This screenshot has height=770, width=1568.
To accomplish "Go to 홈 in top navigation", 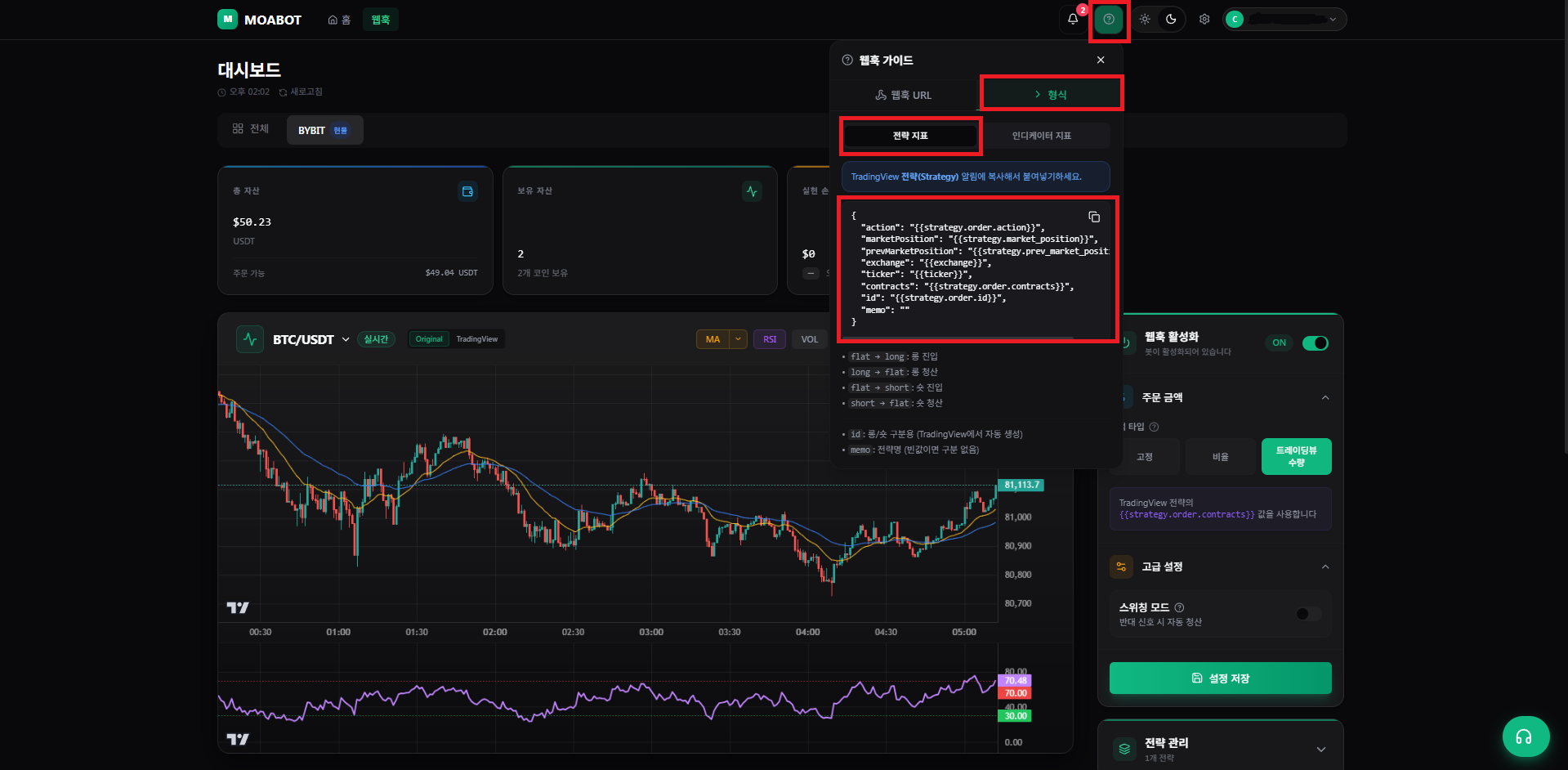I will (339, 20).
